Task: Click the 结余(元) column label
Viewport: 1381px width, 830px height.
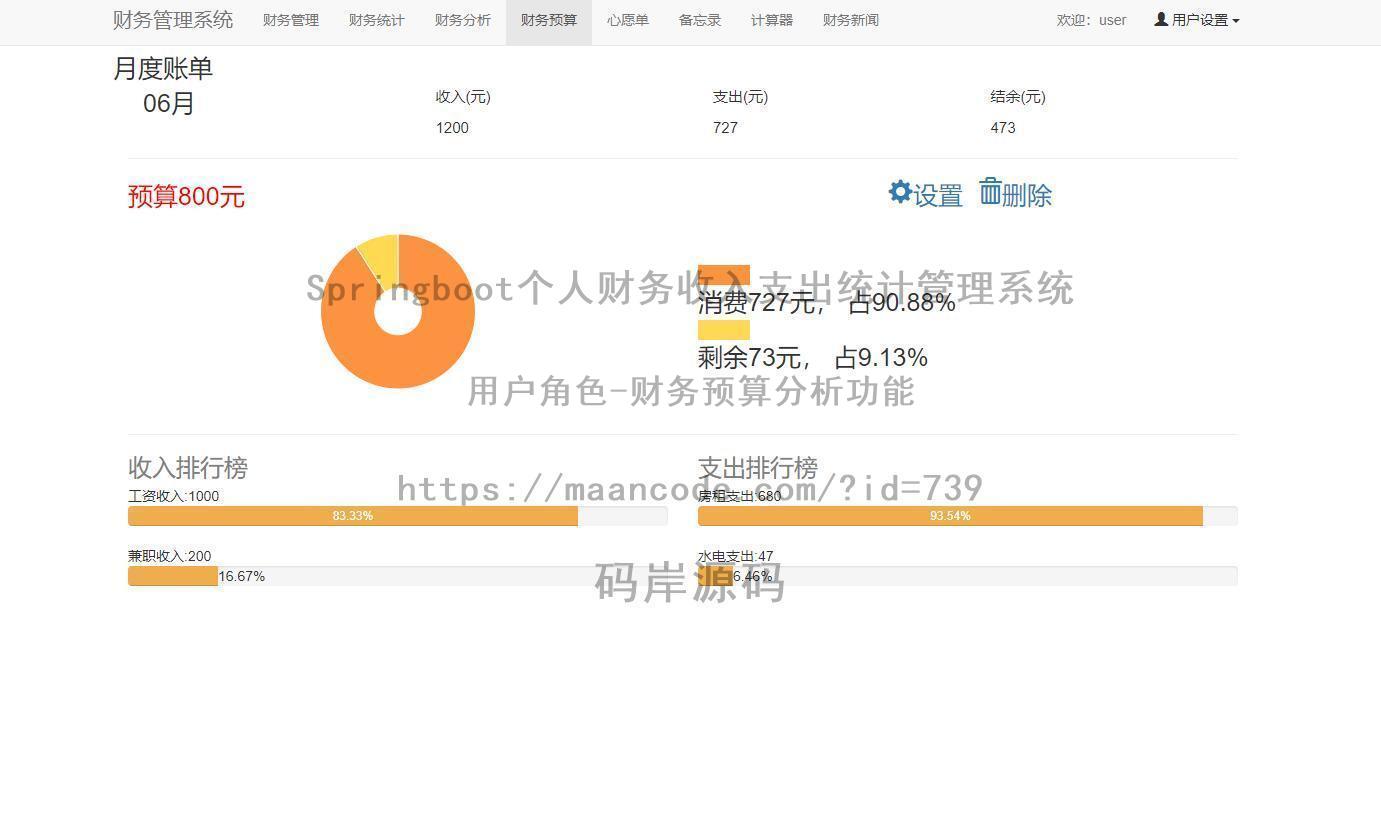Action: point(1018,97)
